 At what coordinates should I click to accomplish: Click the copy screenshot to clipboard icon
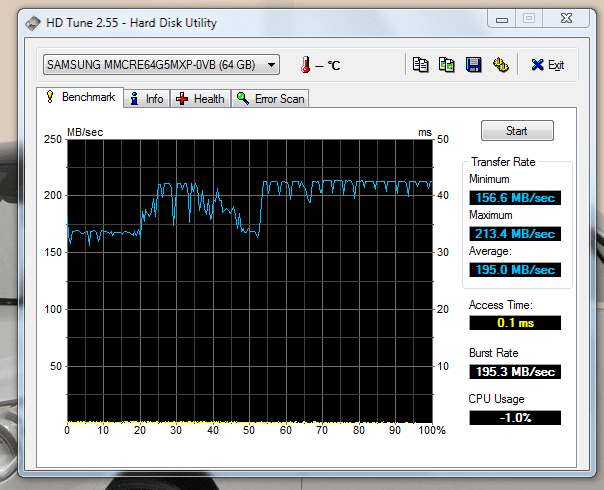point(447,65)
